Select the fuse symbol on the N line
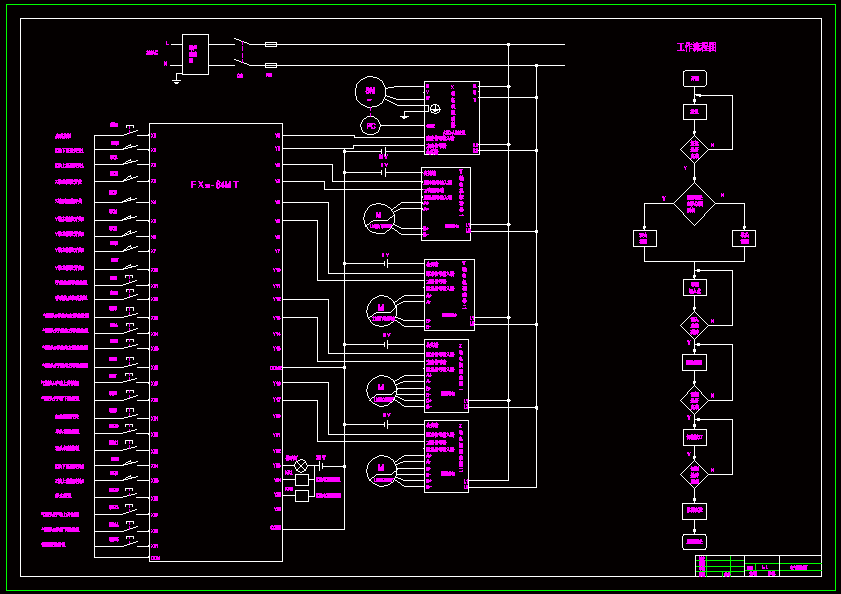 [271, 65]
